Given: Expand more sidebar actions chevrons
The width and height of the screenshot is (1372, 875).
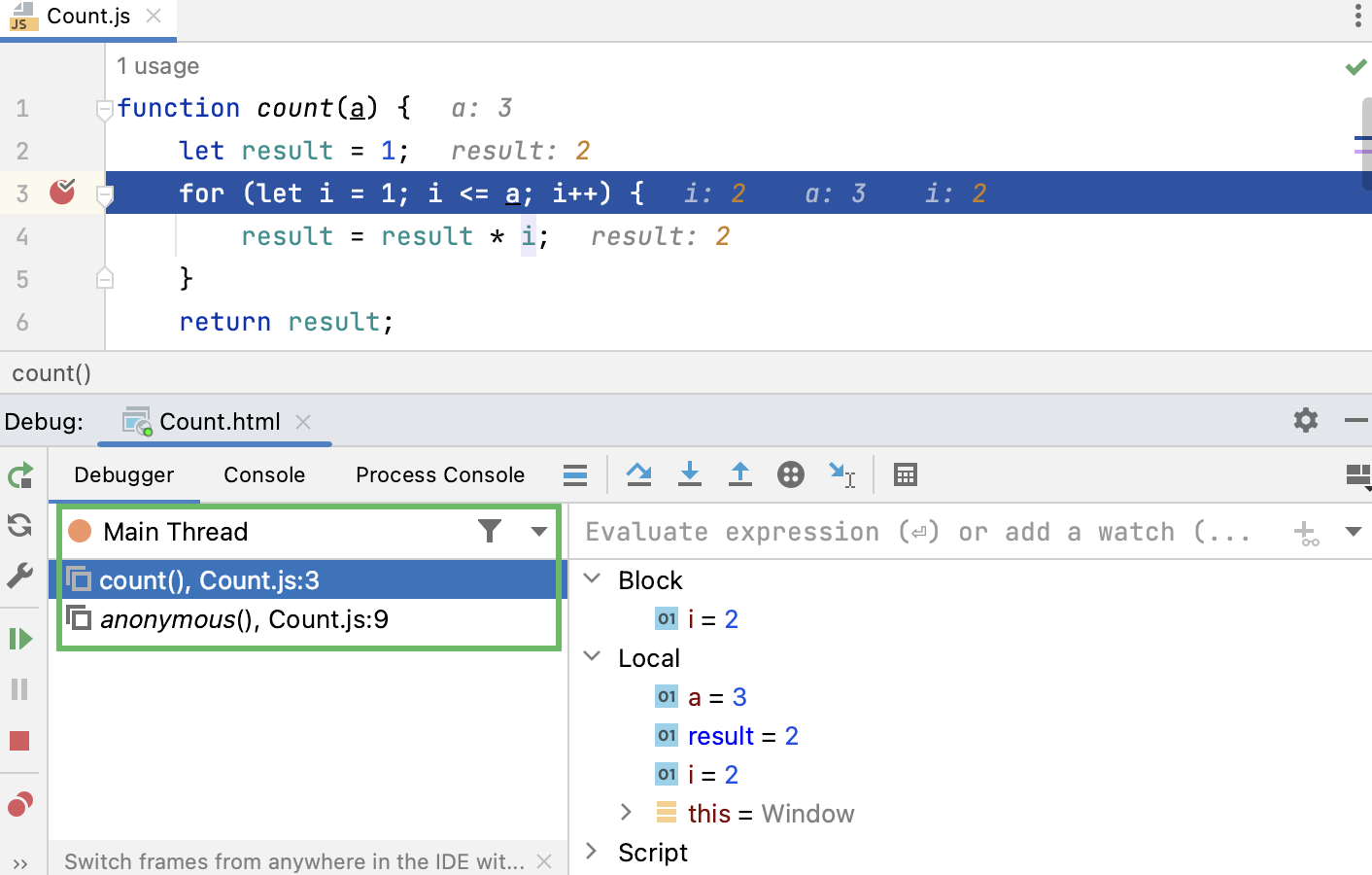Looking at the screenshot, I should [x=20, y=863].
